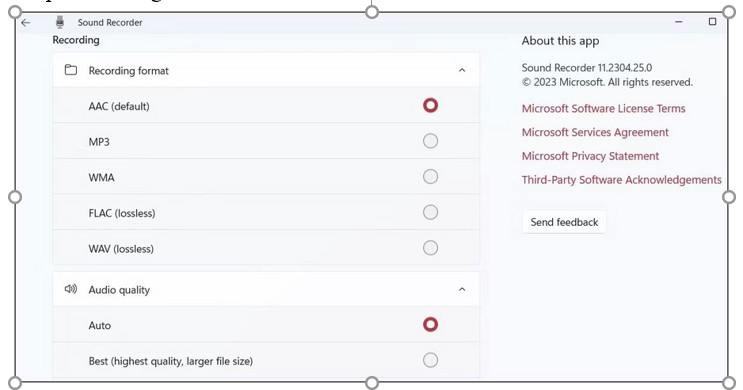This screenshot has width=743, height=390.
Task: Collapse the Recording format section chevron
Action: 462,70
